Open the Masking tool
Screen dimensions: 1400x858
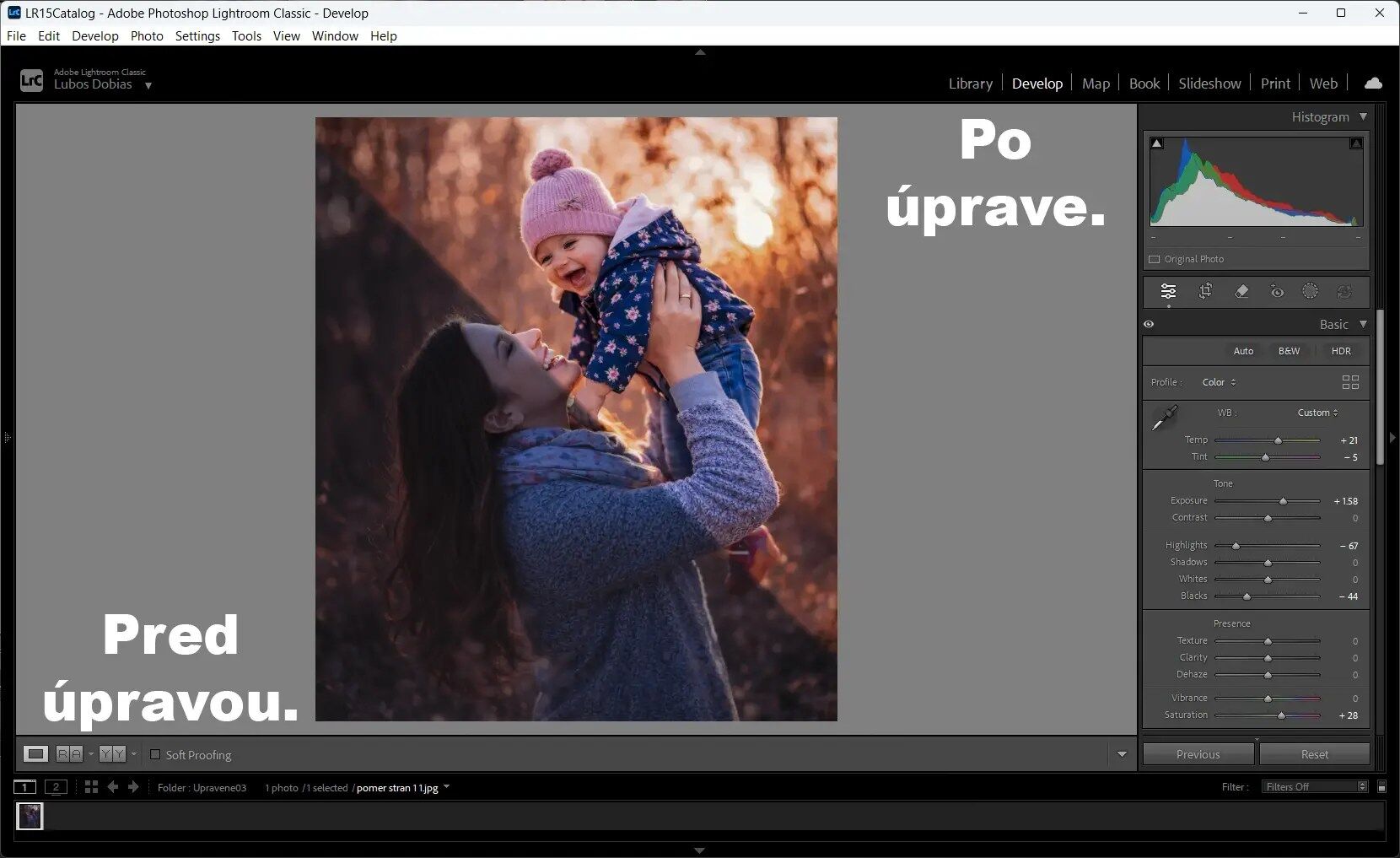point(1310,291)
